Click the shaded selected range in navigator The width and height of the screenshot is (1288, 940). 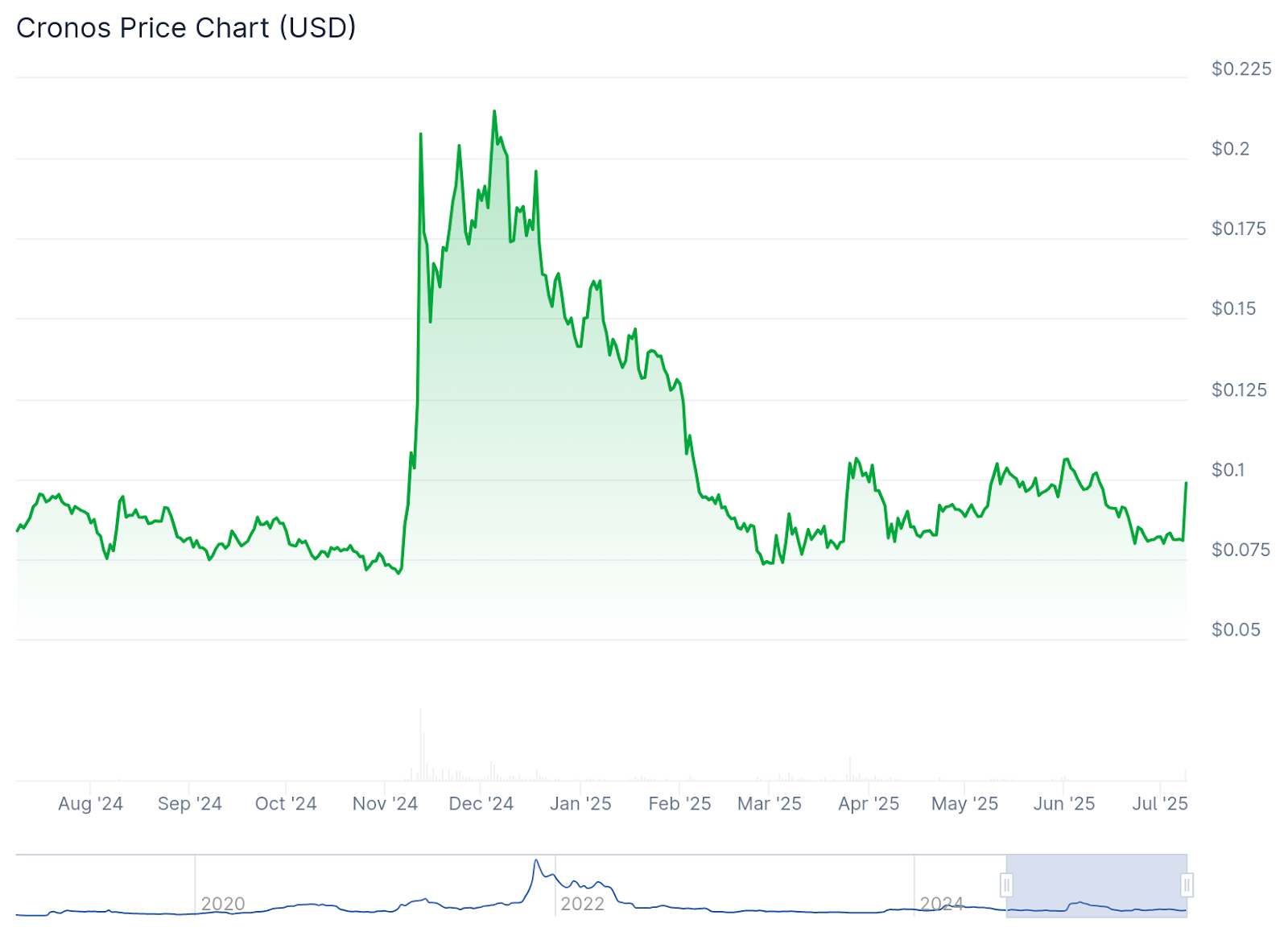[1096, 885]
